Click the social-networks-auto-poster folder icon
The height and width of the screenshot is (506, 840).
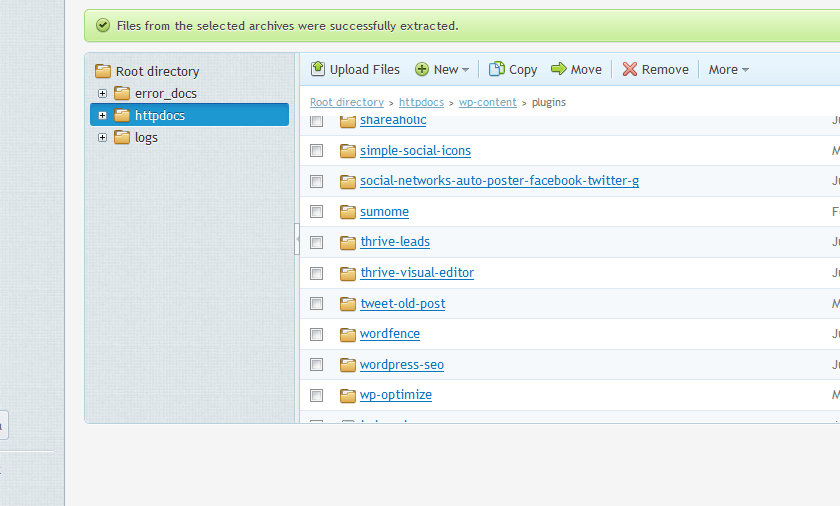(x=348, y=182)
